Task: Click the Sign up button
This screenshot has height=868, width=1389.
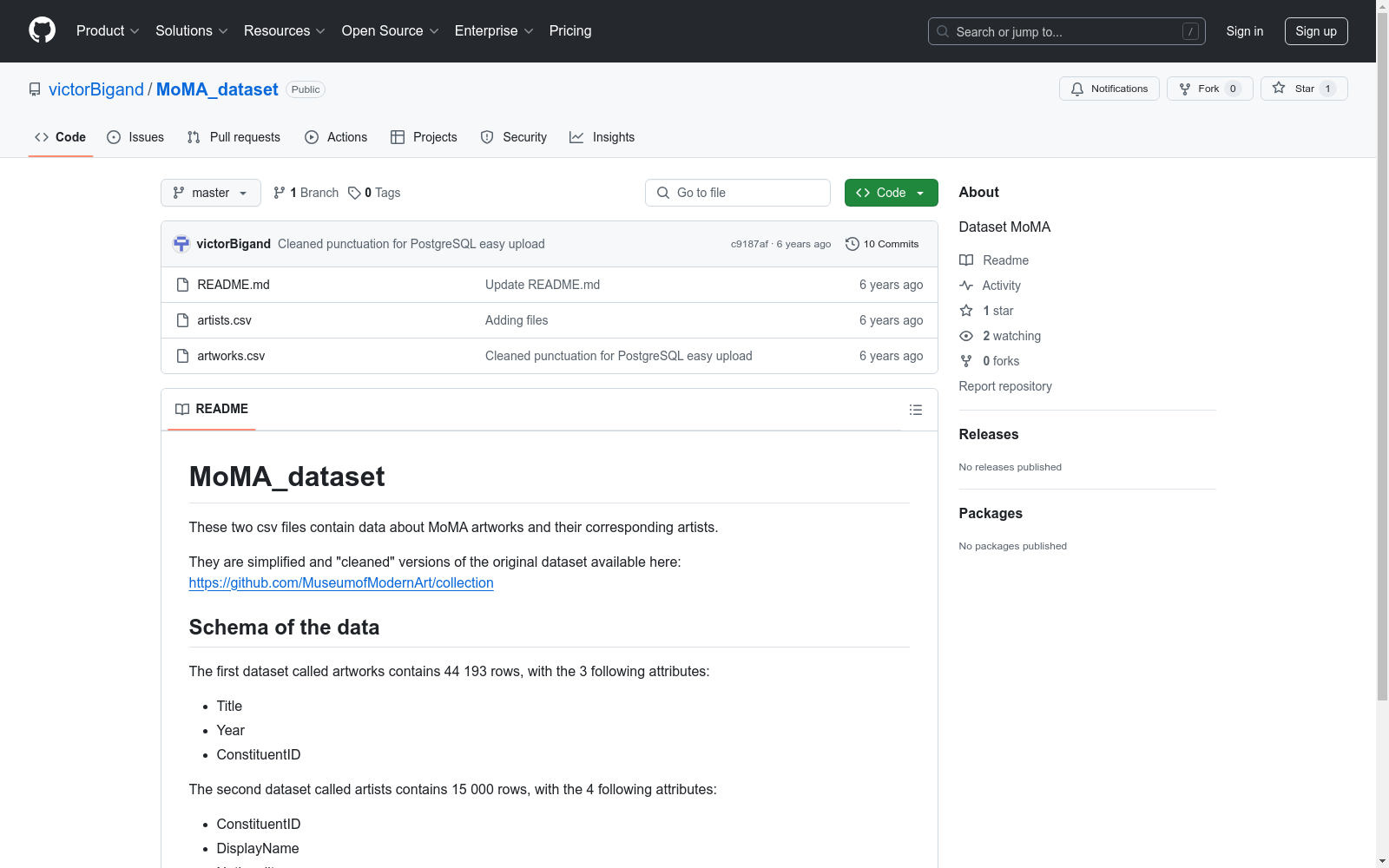Action: coord(1316,31)
